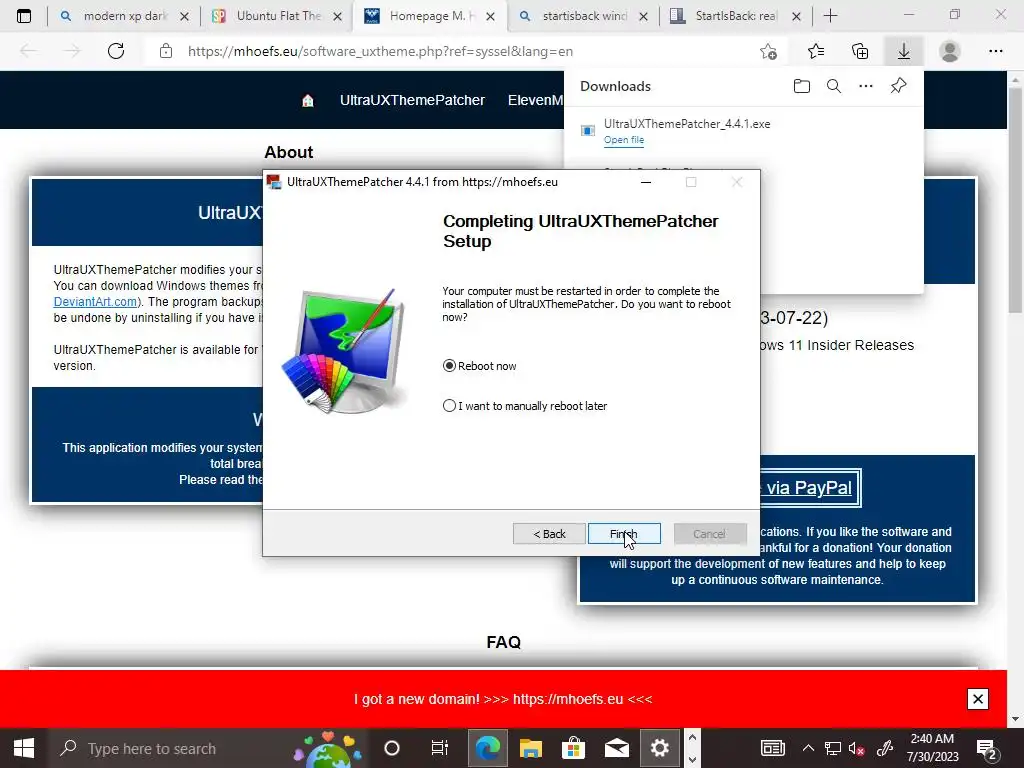This screenshot has height=768, width=1024.
Task: Open the Edge profile avatar
Action: tap(950, 51)
